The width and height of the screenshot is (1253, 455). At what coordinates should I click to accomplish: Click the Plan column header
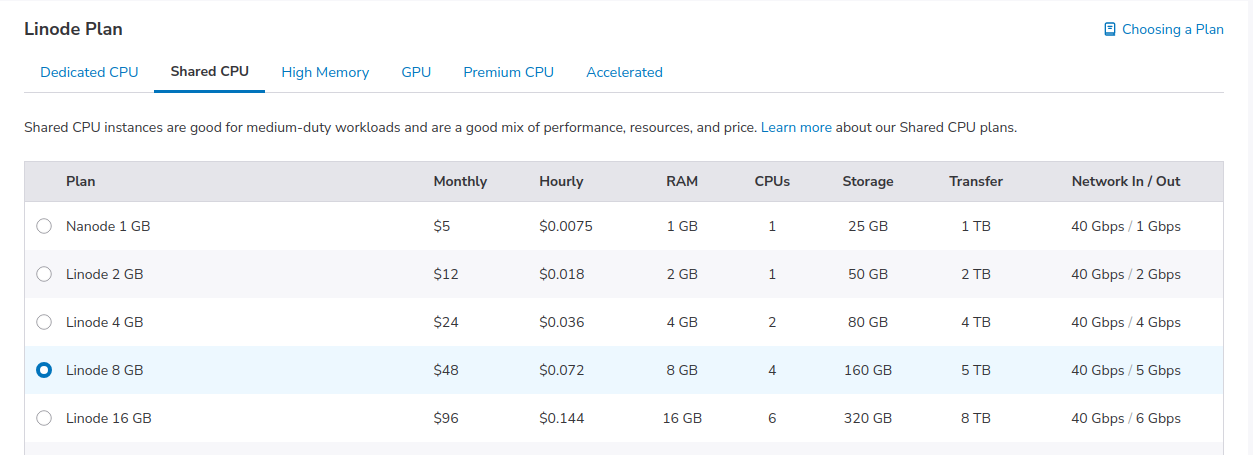(81, 182)
